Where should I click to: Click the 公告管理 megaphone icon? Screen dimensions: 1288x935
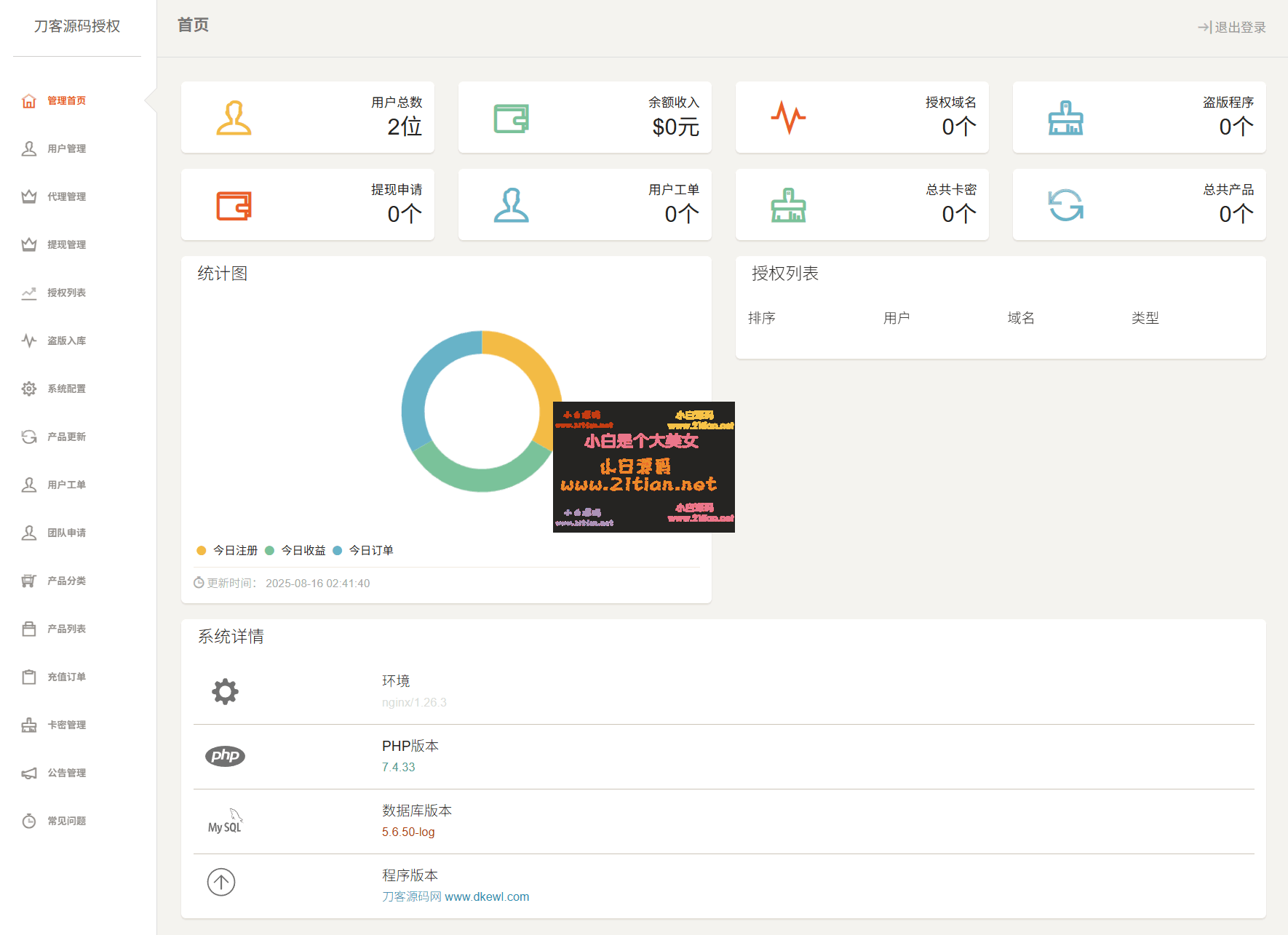[x=29, y=773]
